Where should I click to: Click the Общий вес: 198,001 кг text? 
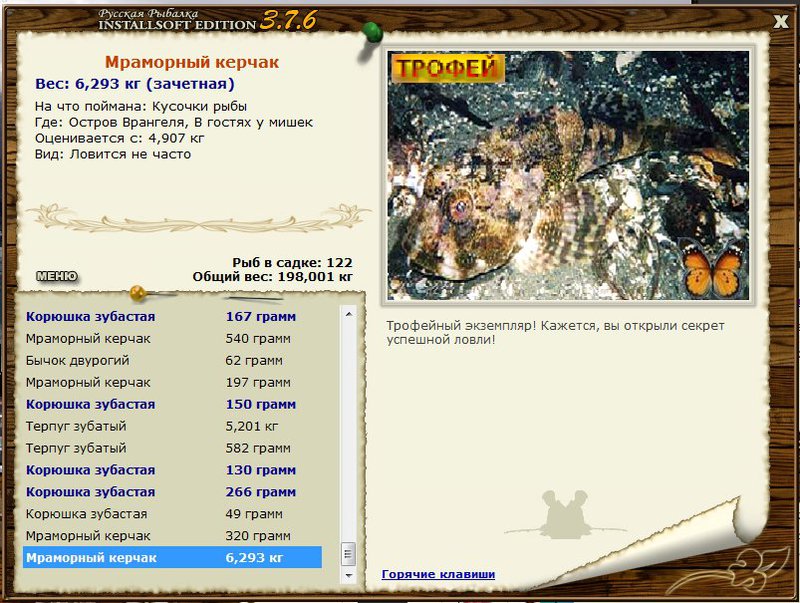pyautogui.click(x=272, y=277)
